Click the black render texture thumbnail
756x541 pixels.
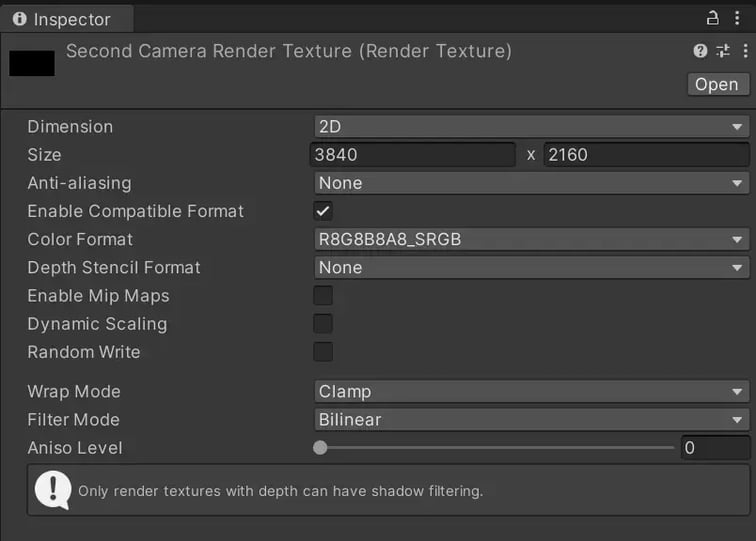[32, 63]
